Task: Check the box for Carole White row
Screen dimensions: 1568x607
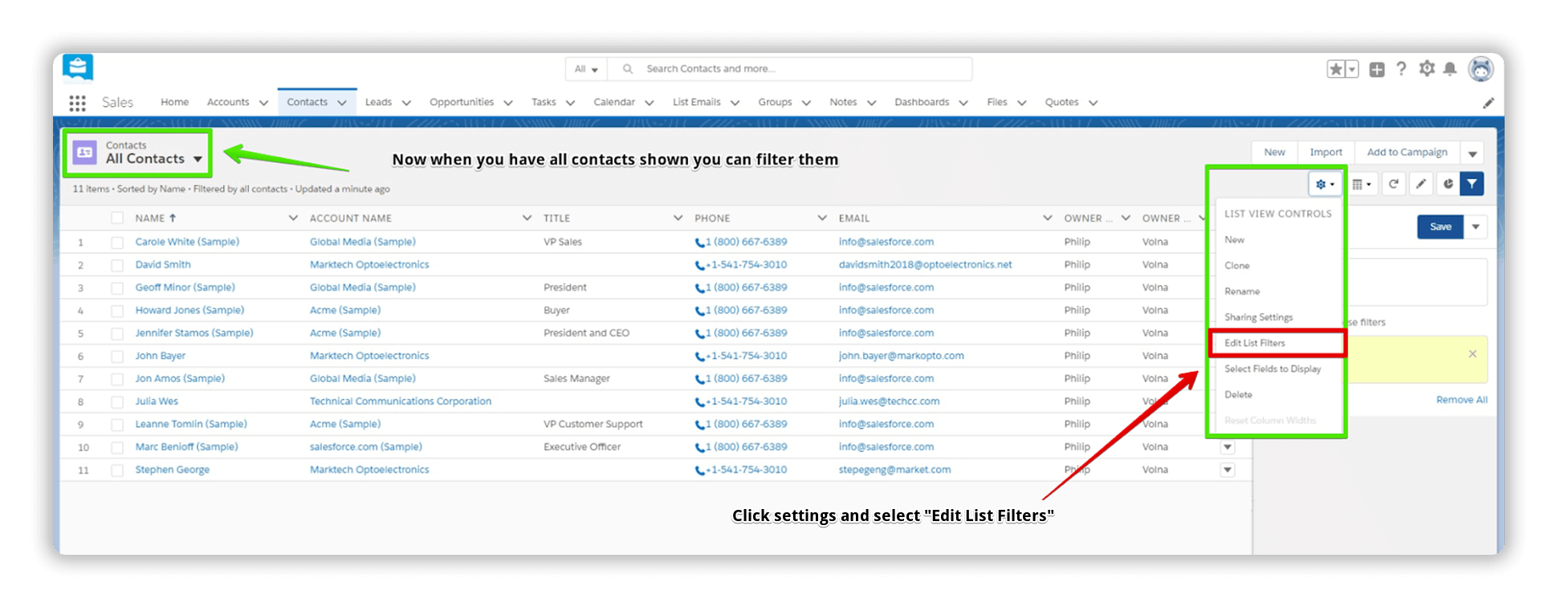Action: click(x=117, y=242)
